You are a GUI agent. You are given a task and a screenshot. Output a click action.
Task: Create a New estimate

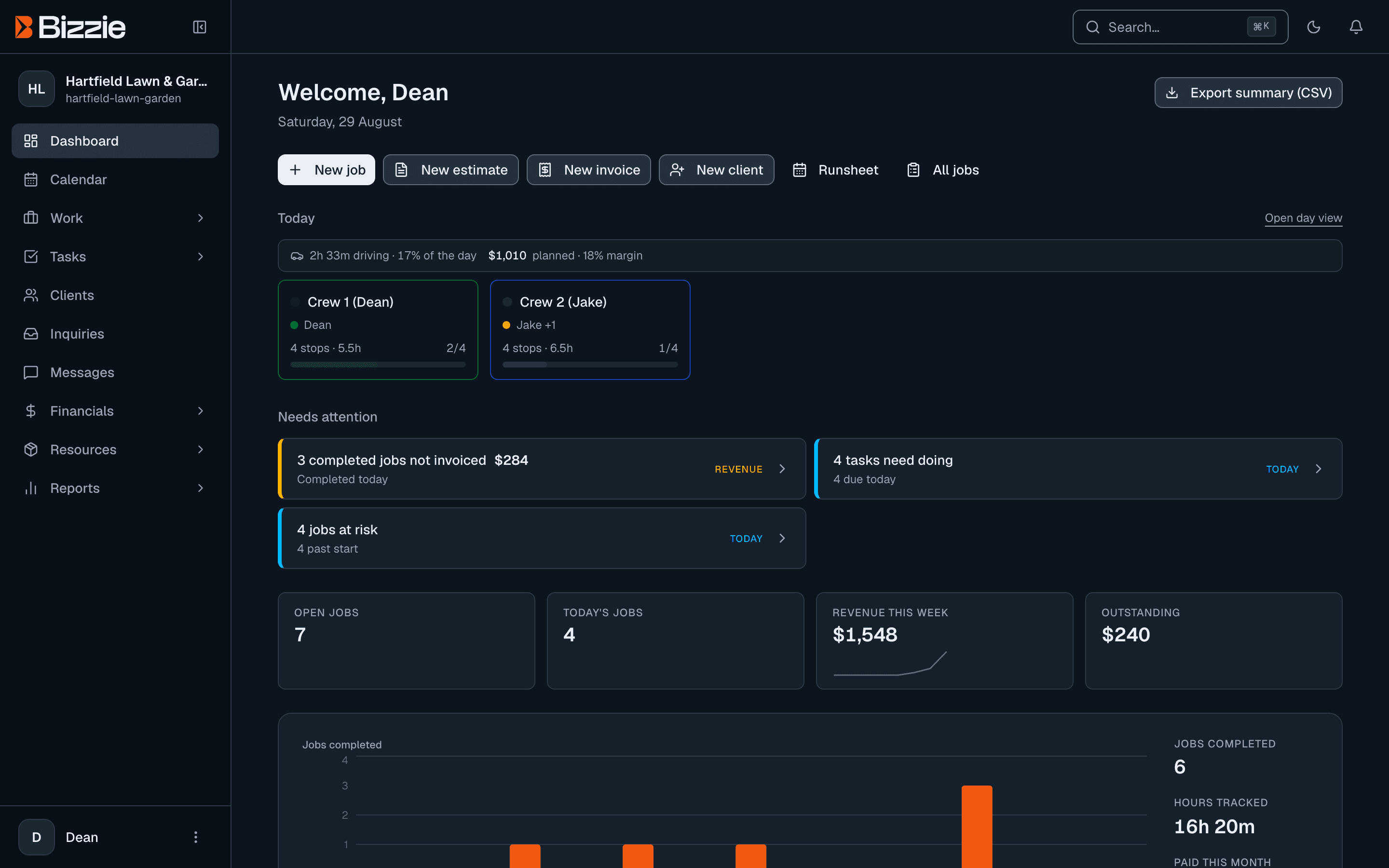tap(450, 170)
